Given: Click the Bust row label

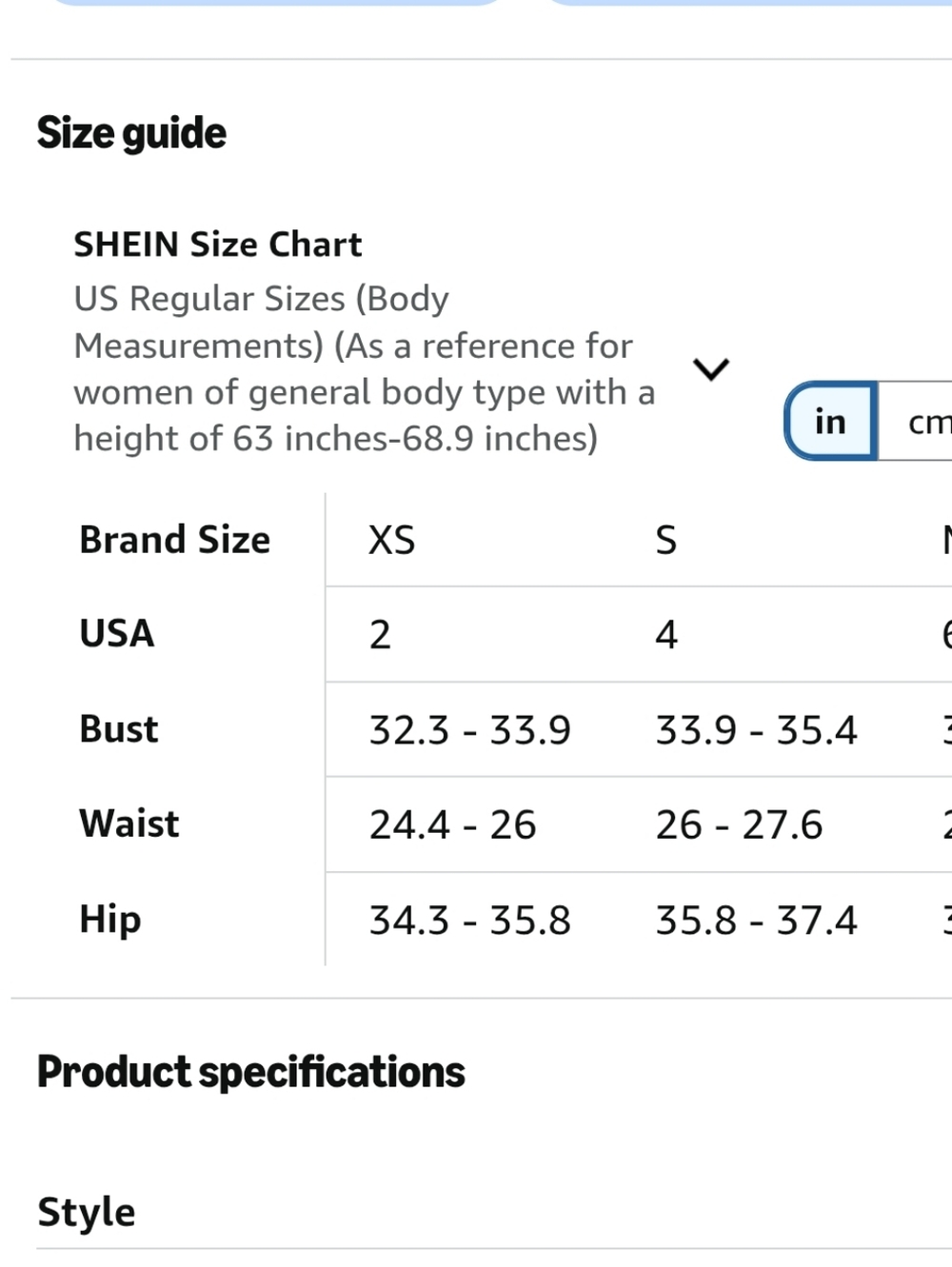Looking at the screenshot, I should coord(119,729).
